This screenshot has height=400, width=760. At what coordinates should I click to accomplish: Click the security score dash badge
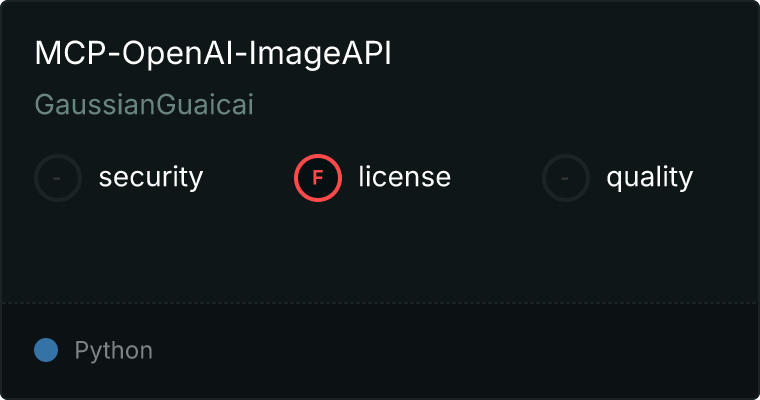(58, 178)
